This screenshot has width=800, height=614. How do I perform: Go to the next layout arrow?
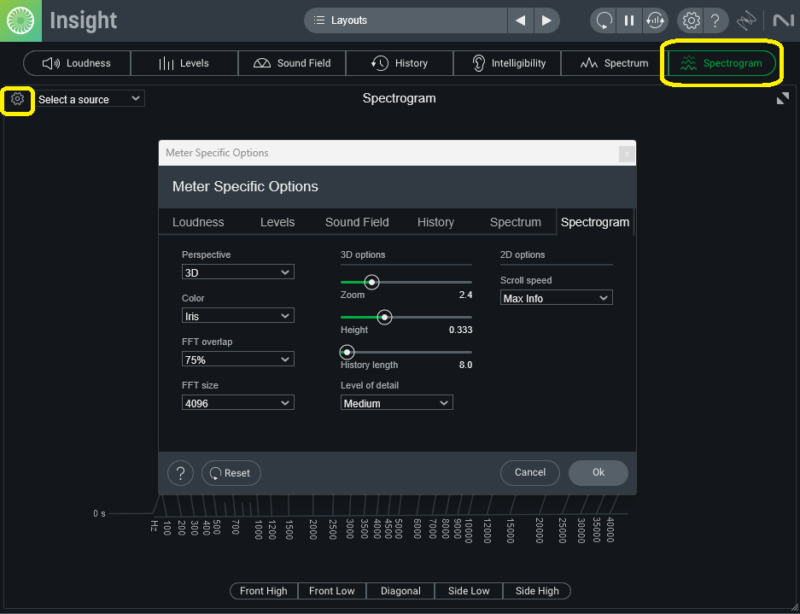pyautogui.click(x=546, y=20)
